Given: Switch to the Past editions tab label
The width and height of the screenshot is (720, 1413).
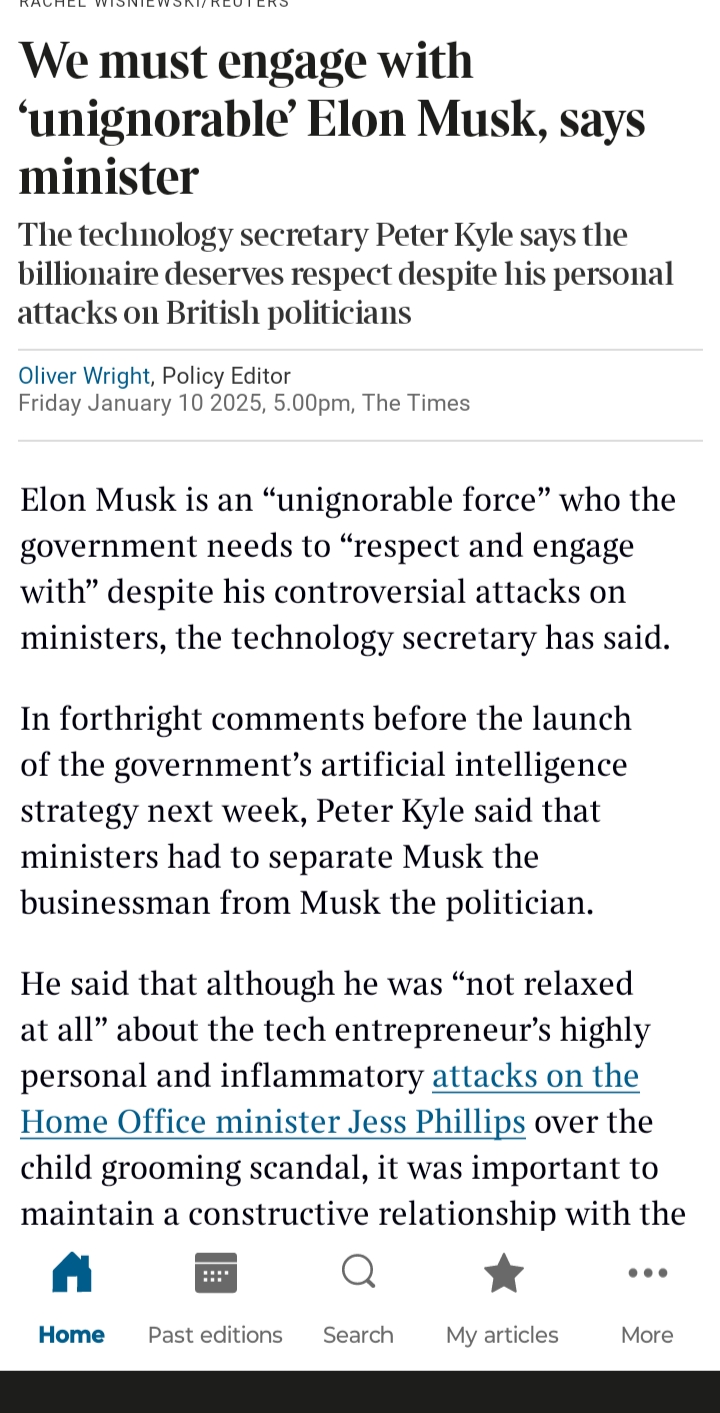Looking at the screenshot, I should tap(215, 1335).
